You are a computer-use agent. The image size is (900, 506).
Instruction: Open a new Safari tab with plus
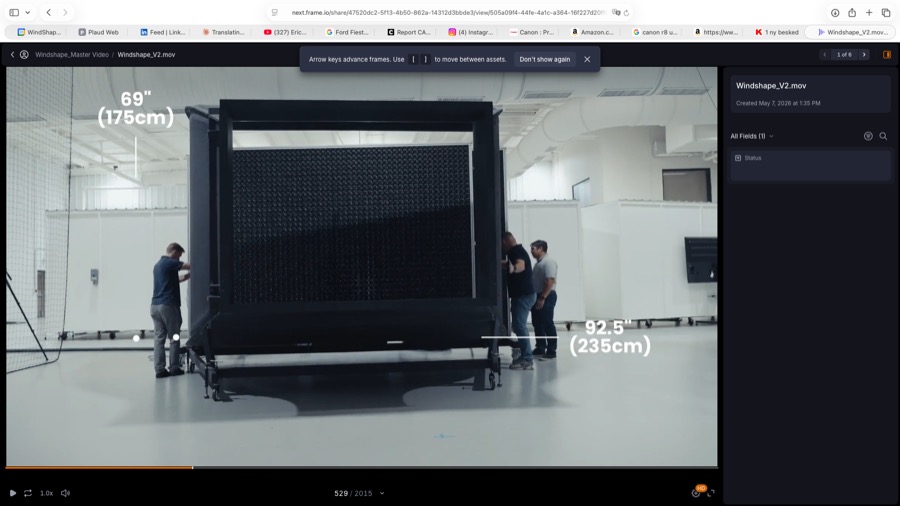pos(869,13)
